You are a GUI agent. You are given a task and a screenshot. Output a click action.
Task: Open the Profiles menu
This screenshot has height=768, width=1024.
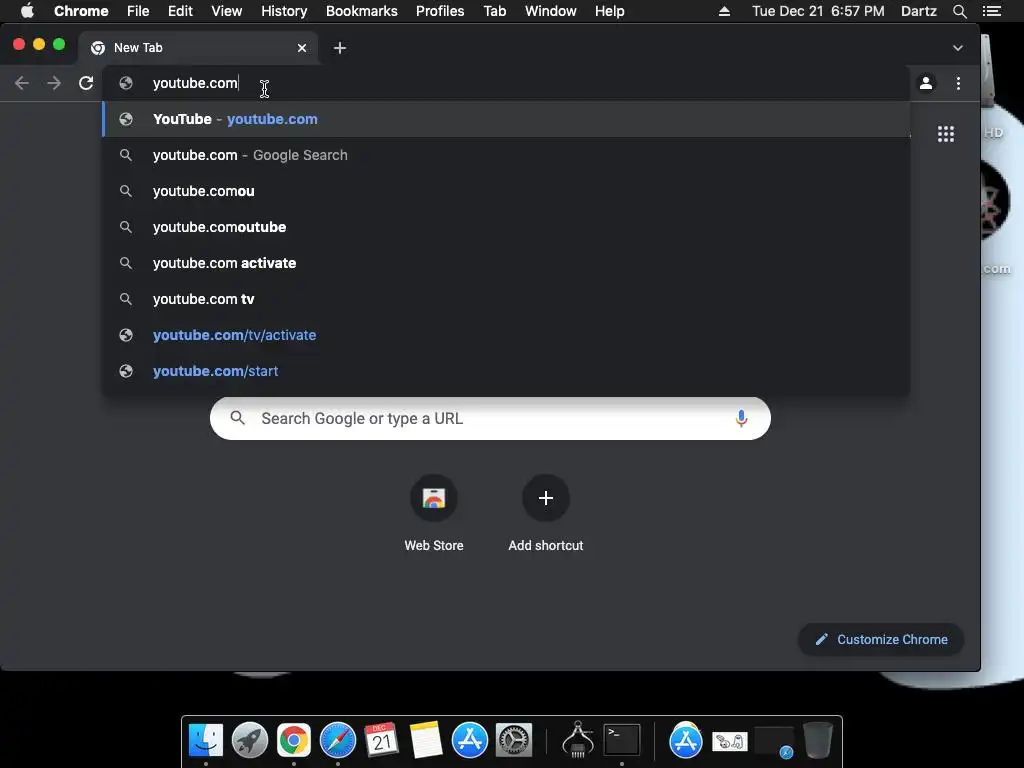(x=440, y=11)
